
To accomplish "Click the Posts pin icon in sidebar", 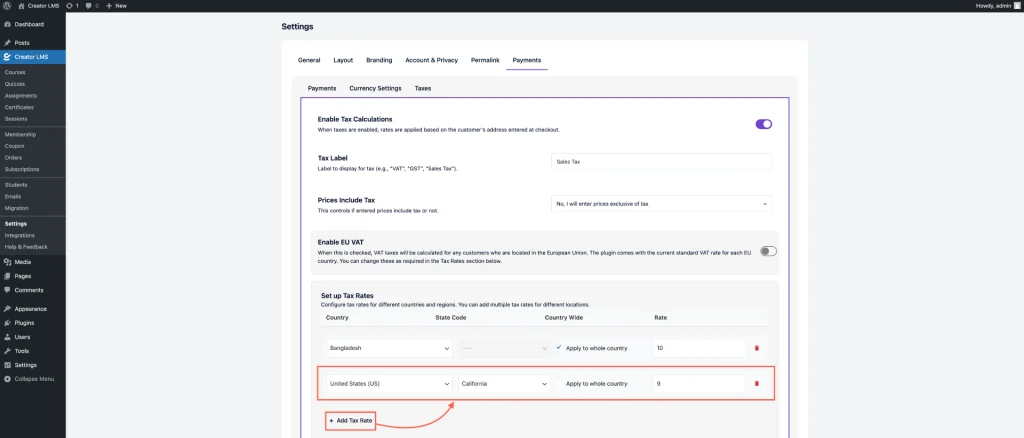I will tap(7, 43).
